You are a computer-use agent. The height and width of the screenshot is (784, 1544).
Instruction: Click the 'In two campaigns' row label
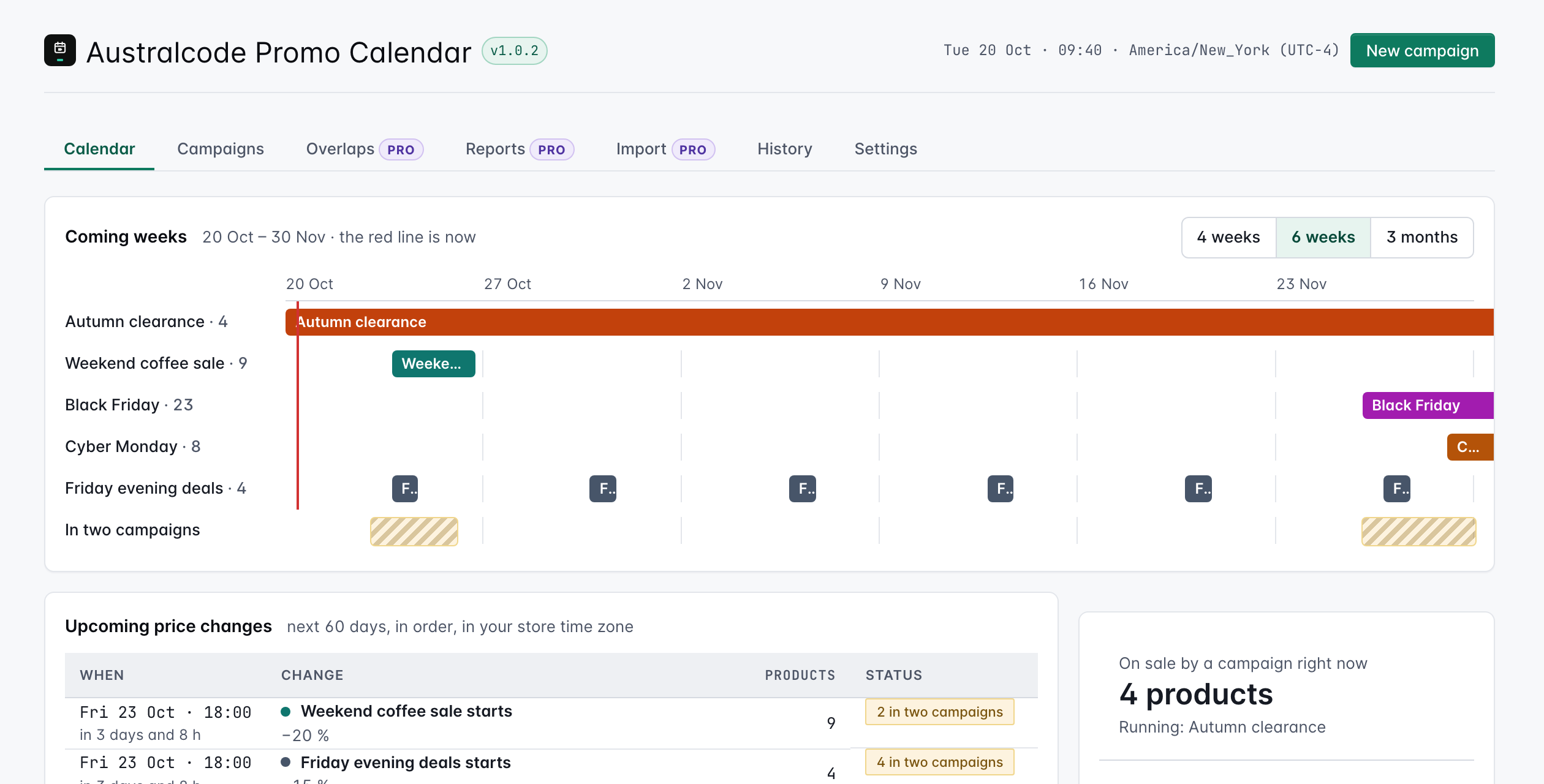tap(132, 530)
